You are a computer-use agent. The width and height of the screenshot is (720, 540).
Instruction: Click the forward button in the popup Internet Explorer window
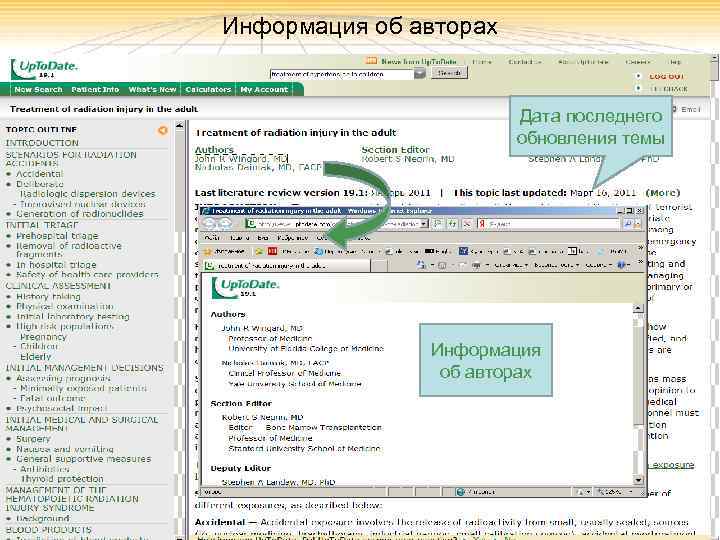click(x=225, y=224)
